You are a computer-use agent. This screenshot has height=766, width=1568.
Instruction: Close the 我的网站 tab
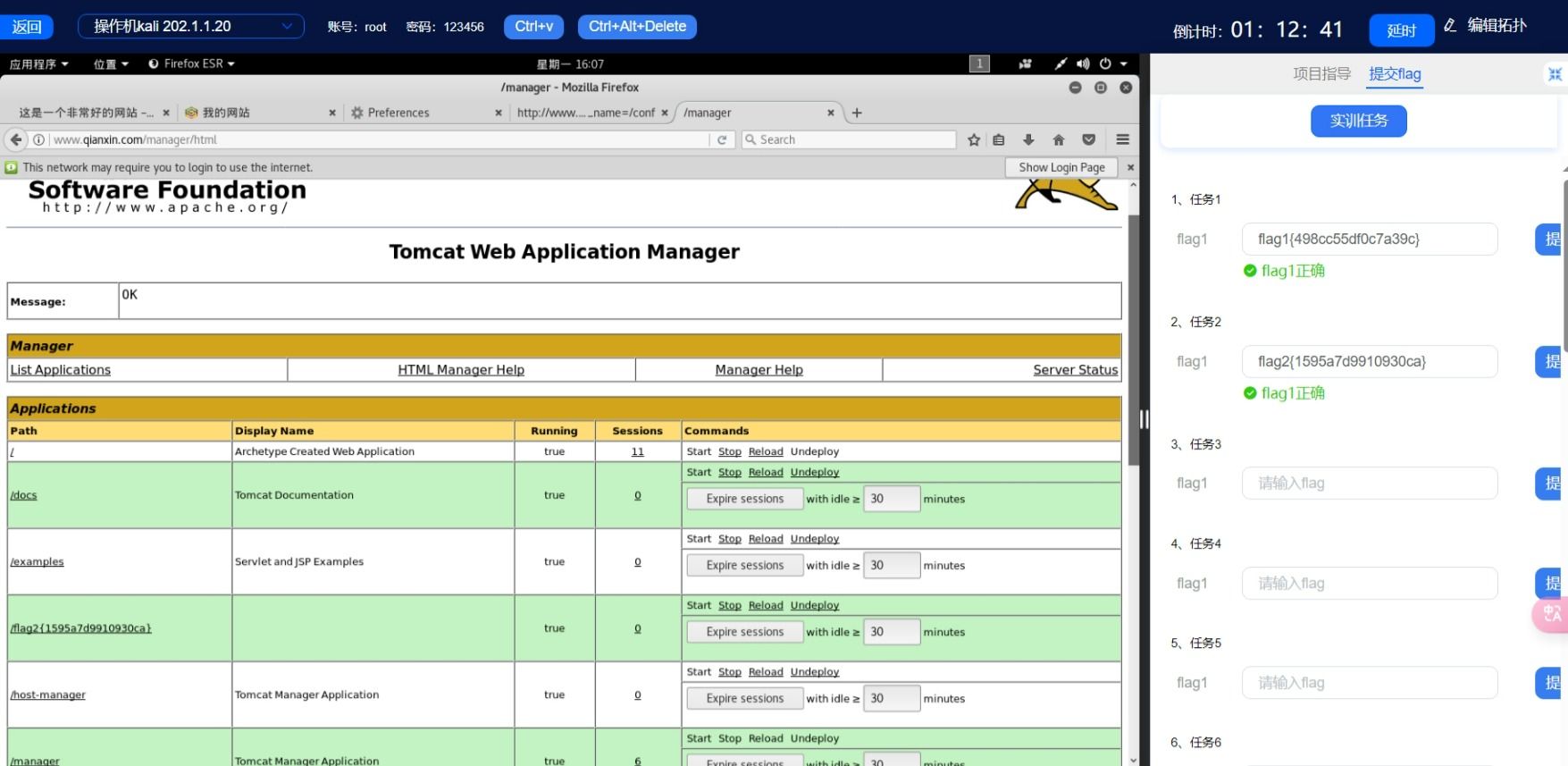click(332, 113)
